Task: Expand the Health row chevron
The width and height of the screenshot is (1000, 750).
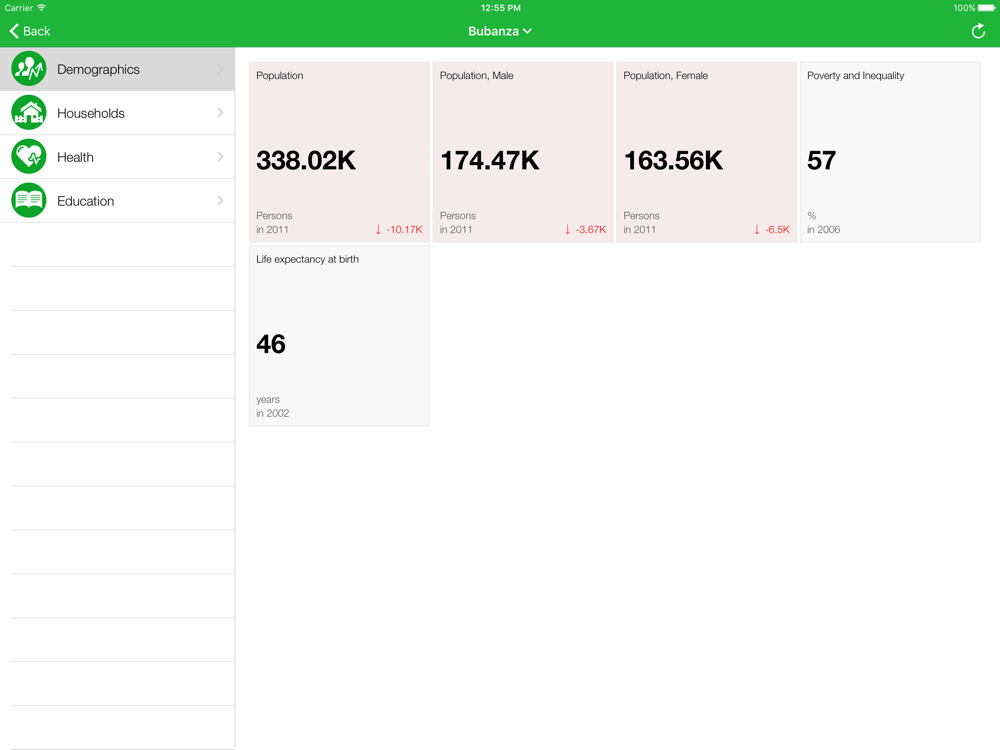Action: [220, 157]
